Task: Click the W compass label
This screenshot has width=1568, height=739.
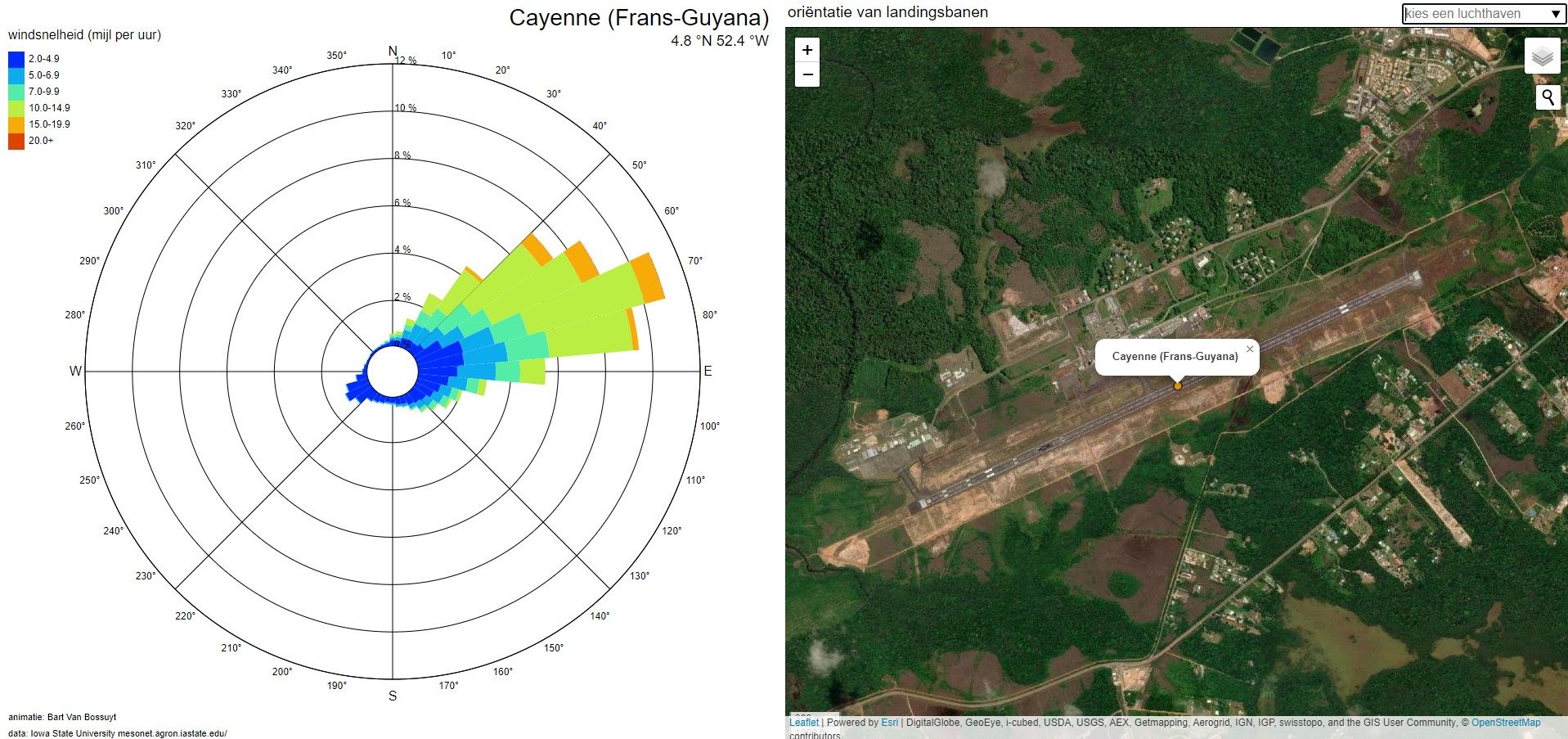Action: click(x=75, y=372)
